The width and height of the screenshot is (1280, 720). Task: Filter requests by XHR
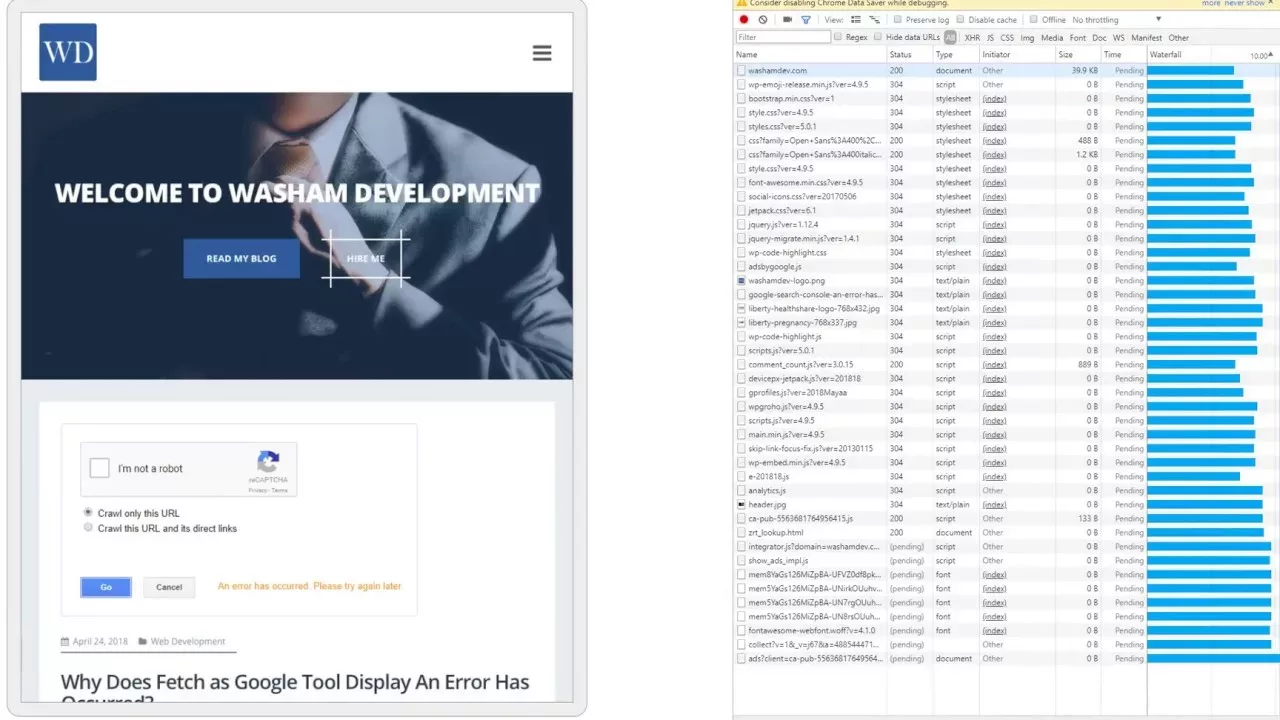point(972,38)
